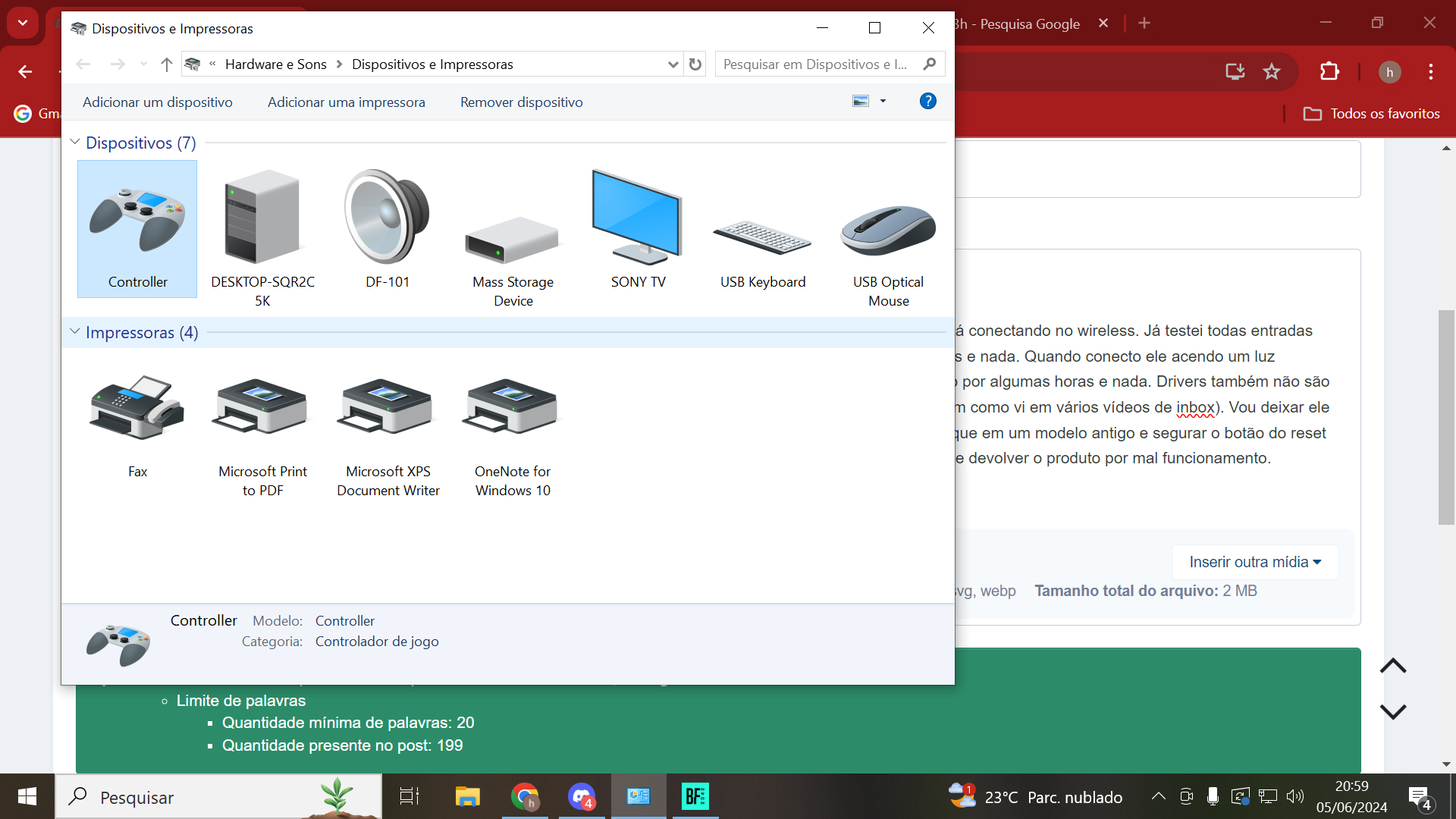
Task: Open Discord from the taskbar
Action: click(582, 796)
